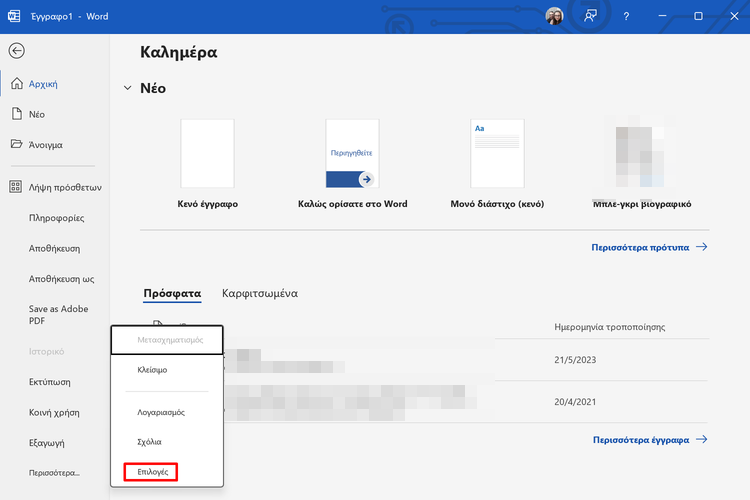Switch to the Πρόσφατα tab
This screenshot has width=750, height=500.
(x=172, y=293)
